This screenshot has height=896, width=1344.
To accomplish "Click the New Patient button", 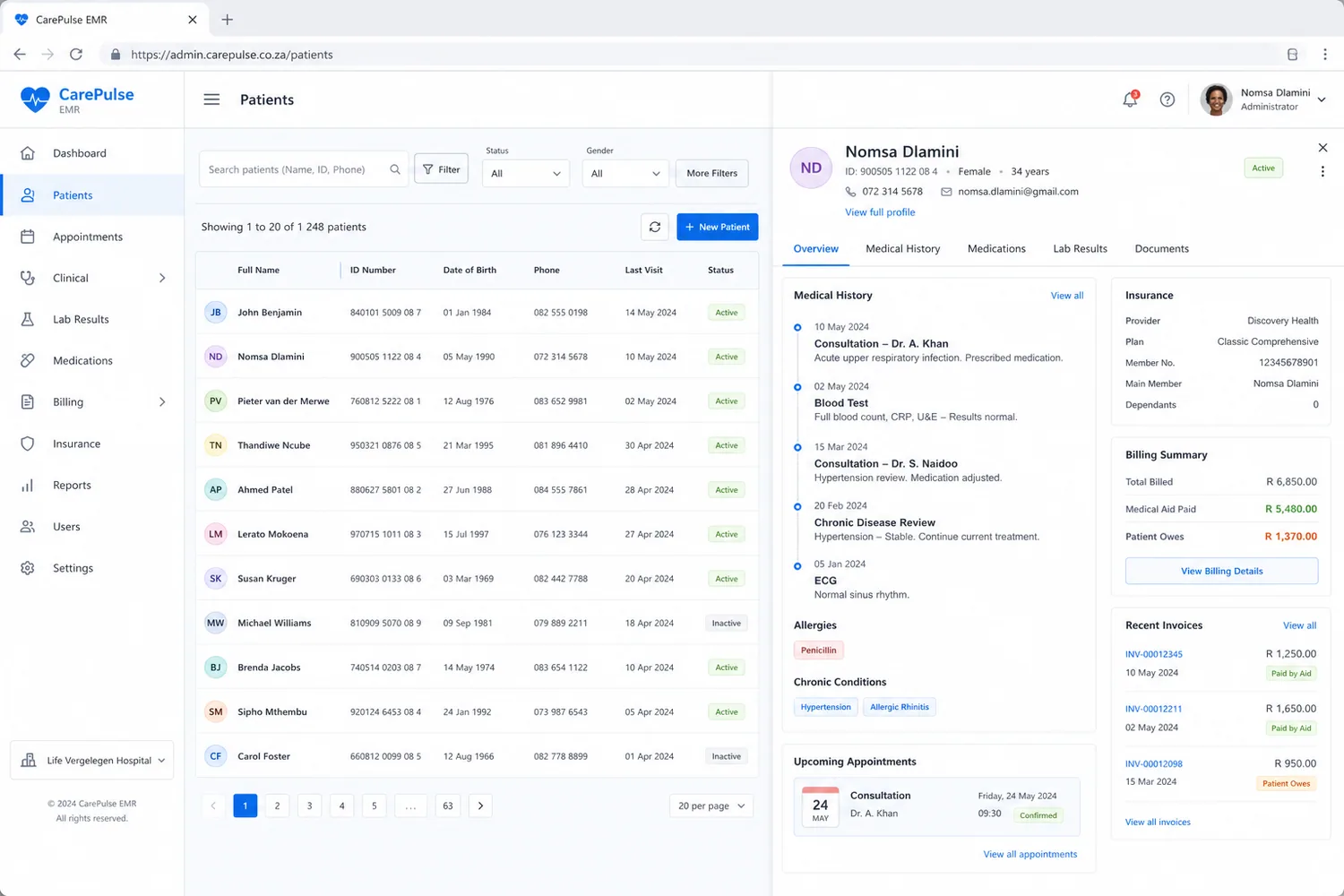I will tap(718, 227).
